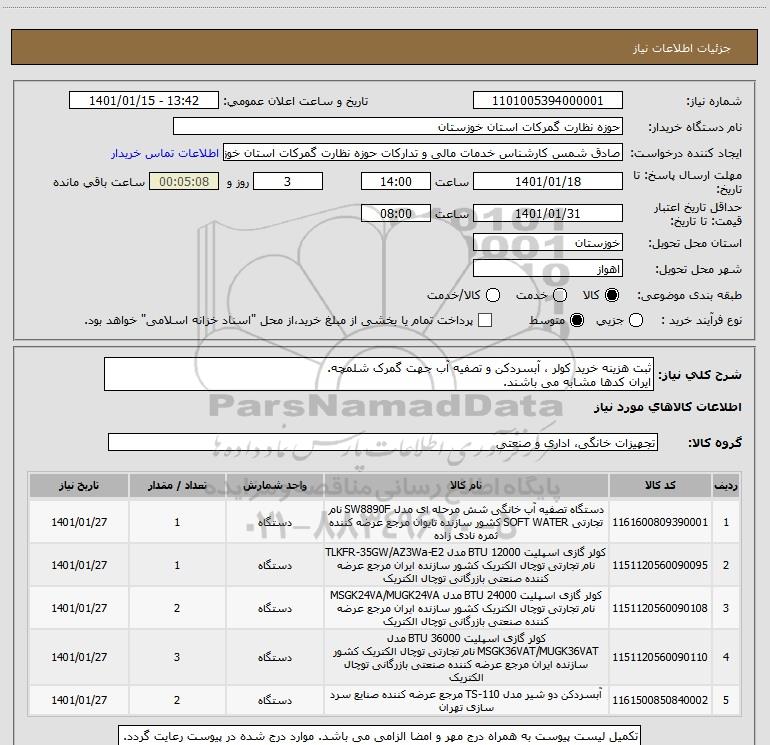Select the کالا/خدمت radio button
Screen dimensions: 770x745
click(x=493, y=295)
